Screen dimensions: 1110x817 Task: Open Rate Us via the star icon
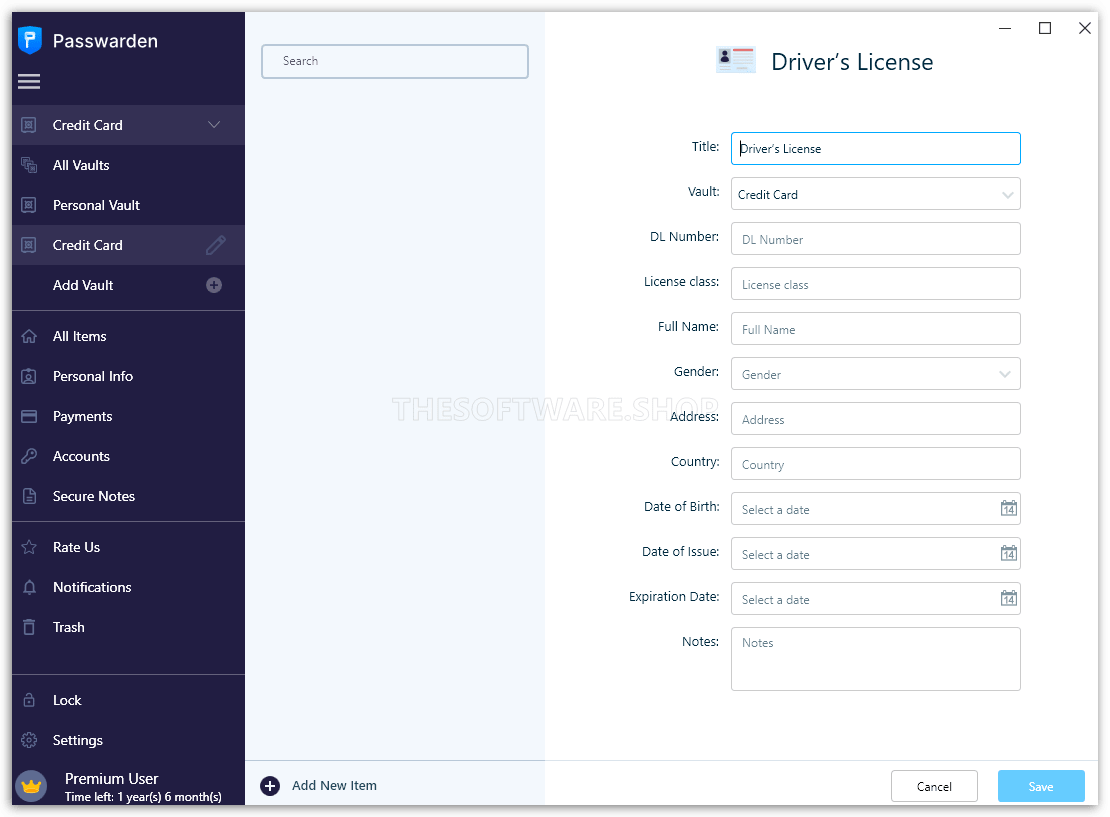click(30, 547)
